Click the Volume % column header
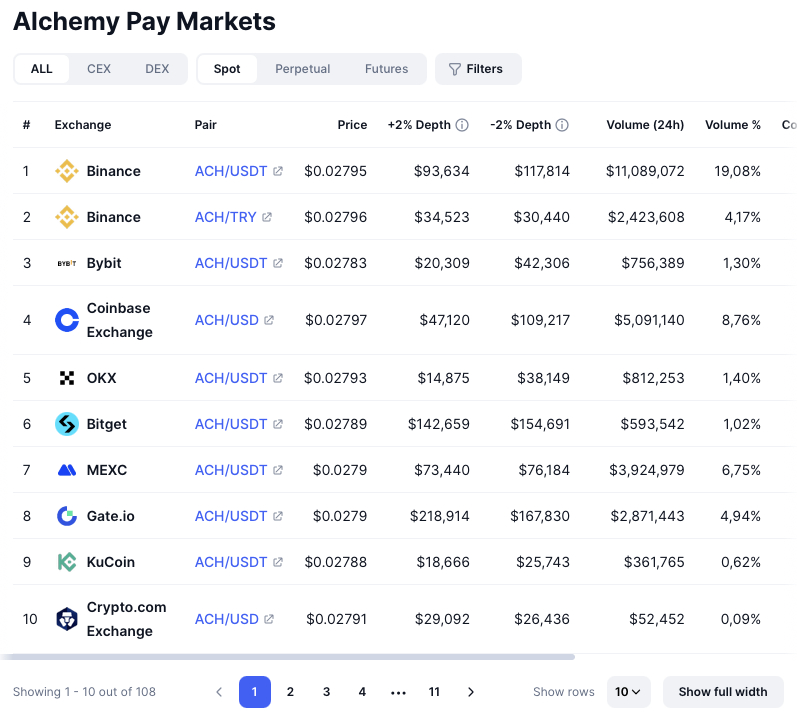The width and height of the screenshot is (797, 720). pyautogui.click(x=732, y=125)
